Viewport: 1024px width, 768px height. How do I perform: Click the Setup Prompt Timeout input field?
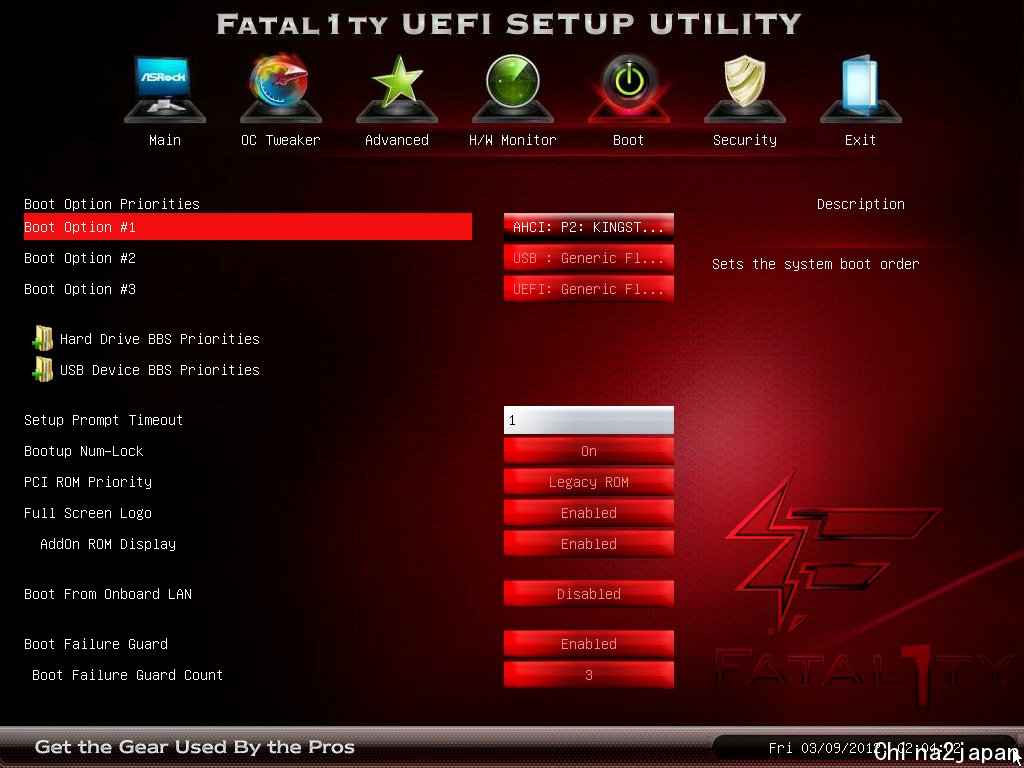click(x=588, y=420)
